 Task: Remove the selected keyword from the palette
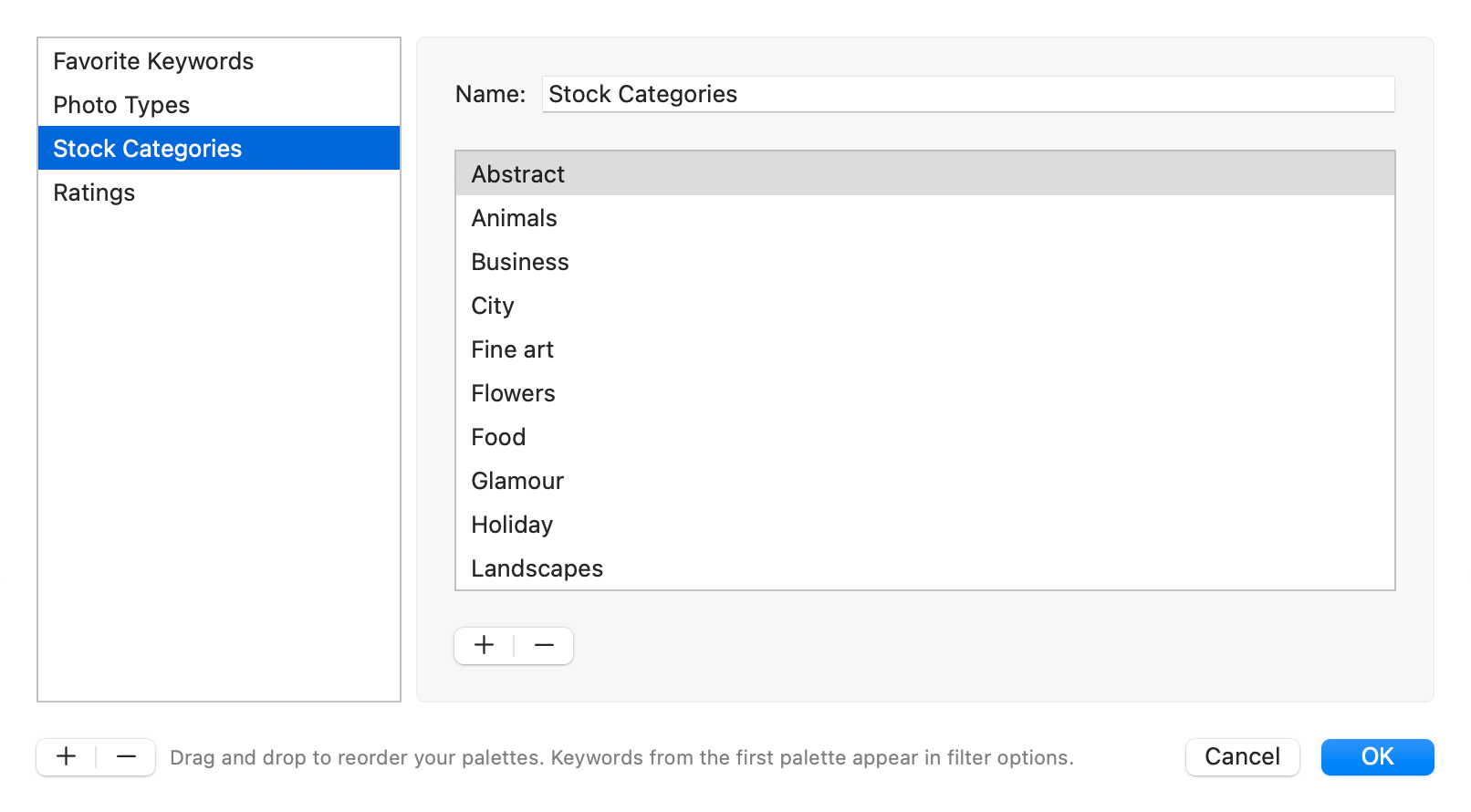[x=545, y=646]
